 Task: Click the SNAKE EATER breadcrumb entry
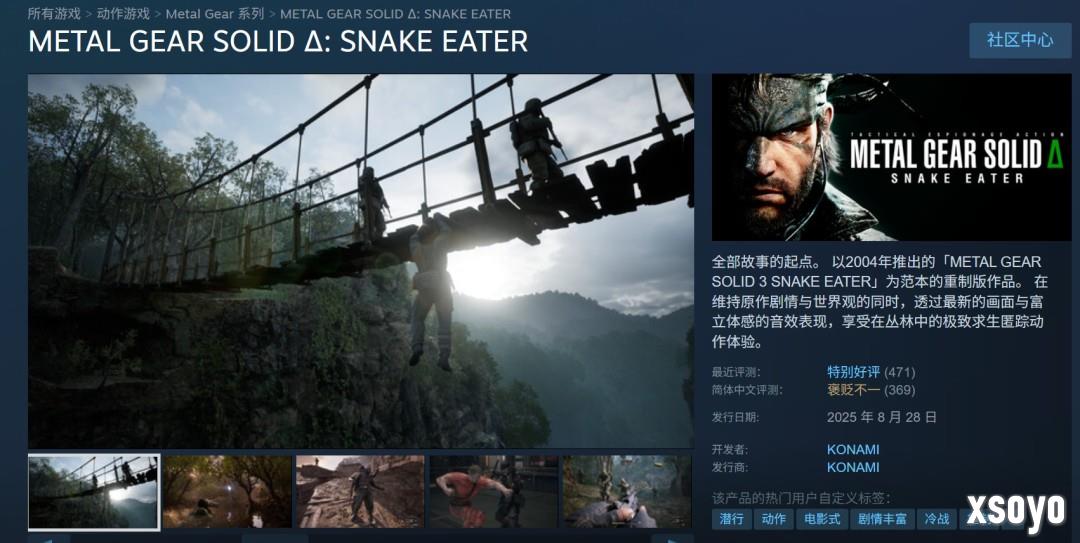pyautogui.click(x=395, y=14)
